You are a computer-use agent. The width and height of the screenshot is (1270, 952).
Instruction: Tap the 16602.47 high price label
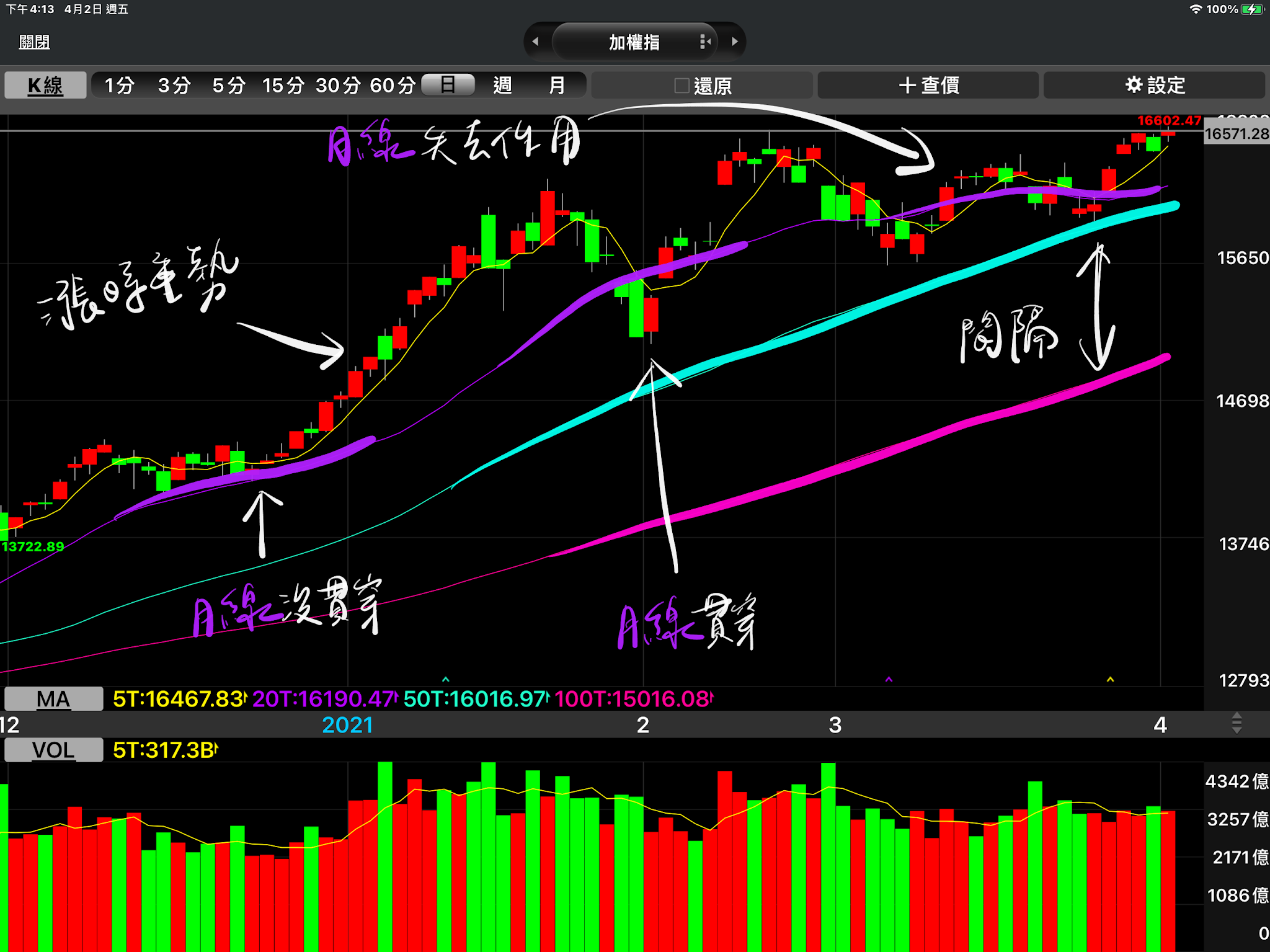pyautogui.click(x=1169, y=120)
